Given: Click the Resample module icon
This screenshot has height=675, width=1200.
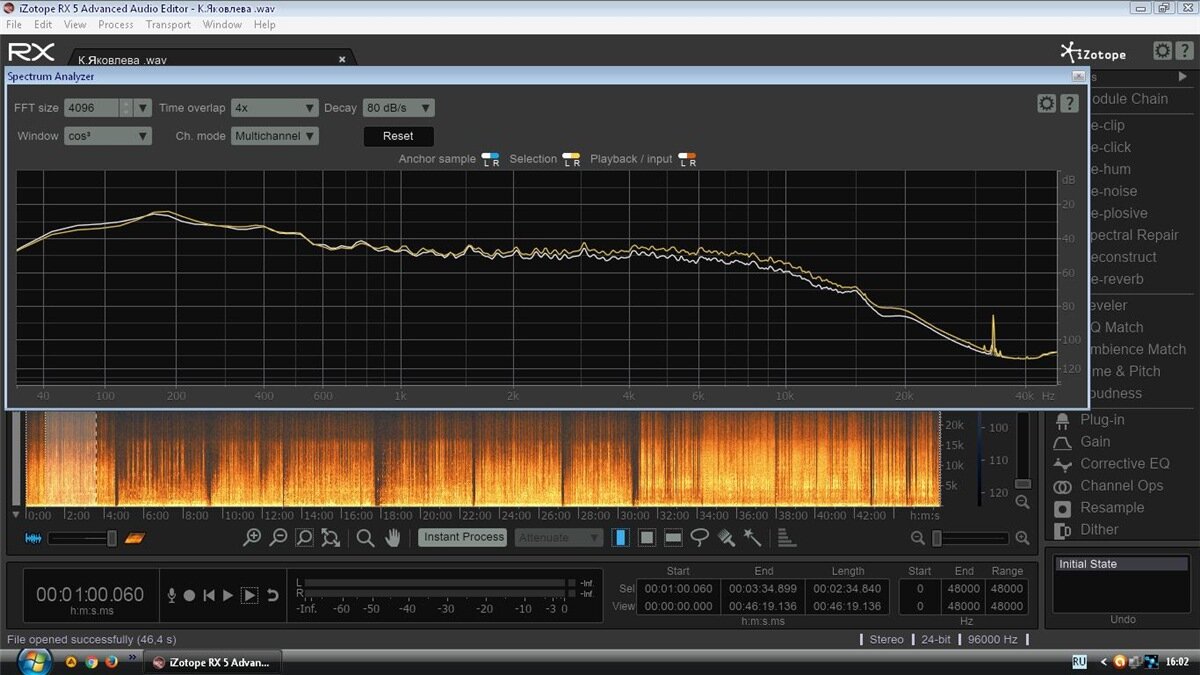Looking at the screenshot, I should (1062, 508).
